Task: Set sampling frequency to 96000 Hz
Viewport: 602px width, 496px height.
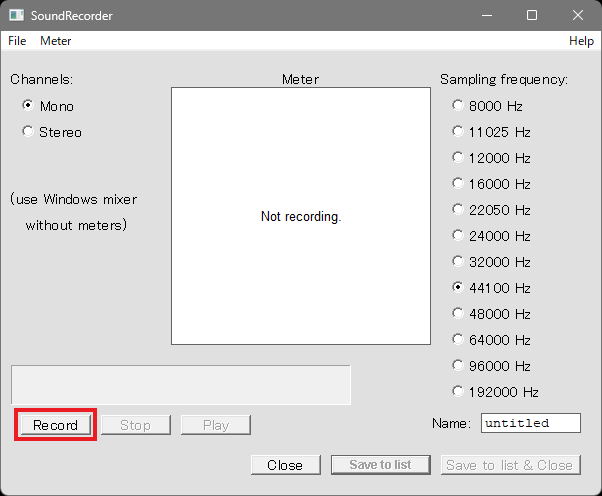Action: click(458, 365)
